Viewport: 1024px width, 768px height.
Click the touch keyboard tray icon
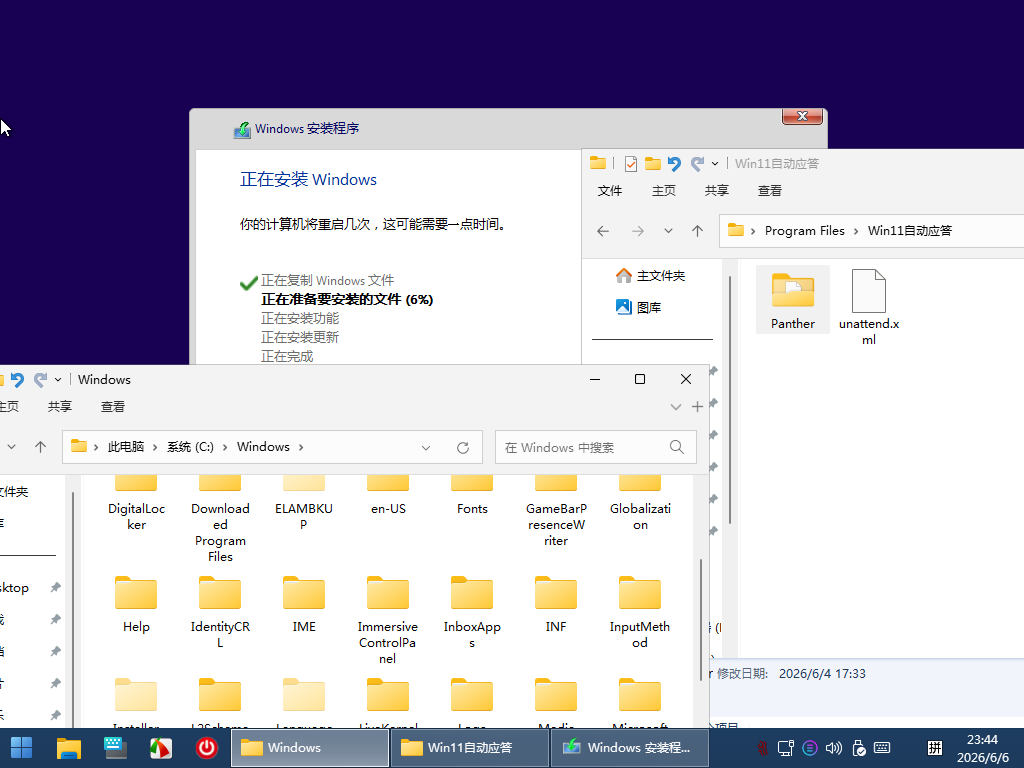(882, 748)
